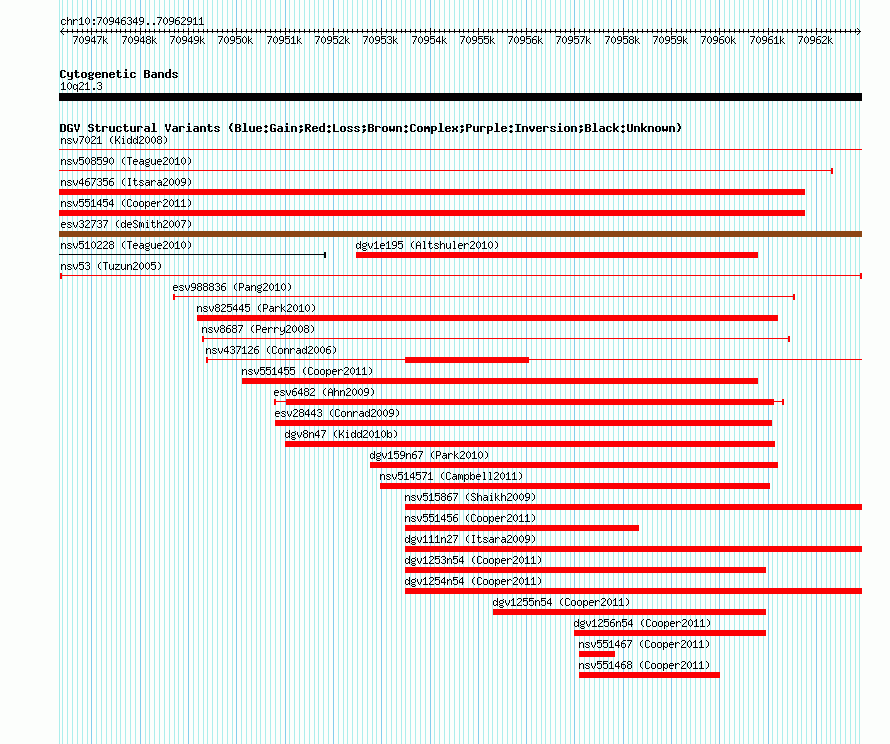Open dgv1e195 (Altshuler2010) variant
Image resolution: width=890 pixels, height=744 pixels.
[x=427, y=245]
